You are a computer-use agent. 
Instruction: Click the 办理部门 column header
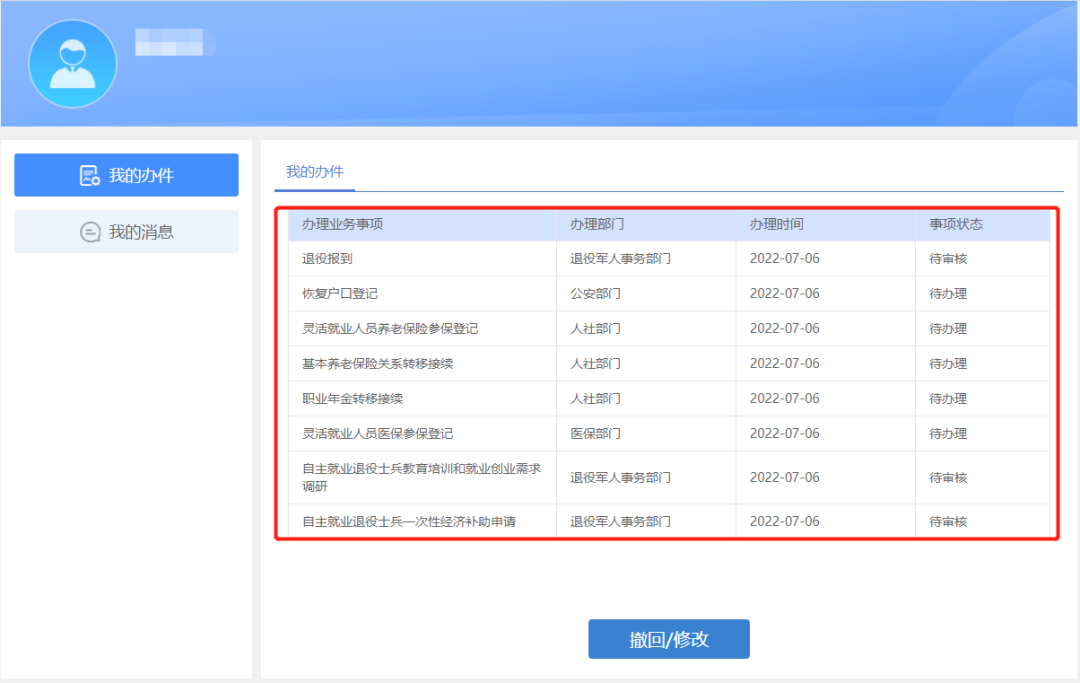[x=597, y=224]
